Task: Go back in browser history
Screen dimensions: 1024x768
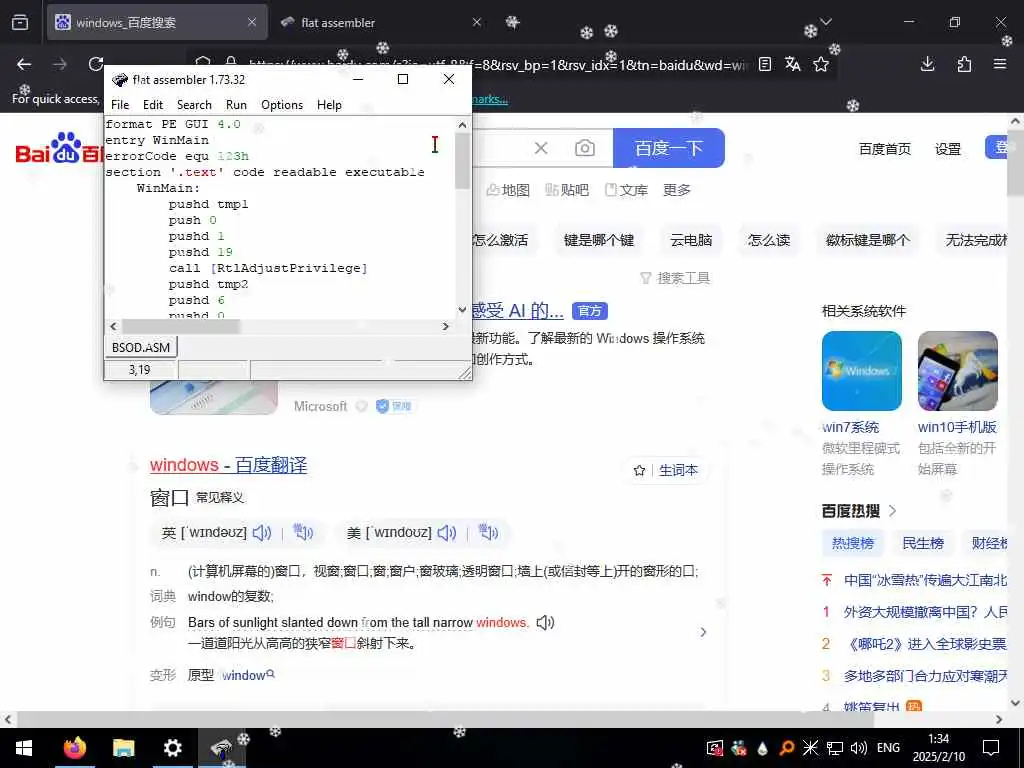Action: pyautogui.click(x=24, y=64)
